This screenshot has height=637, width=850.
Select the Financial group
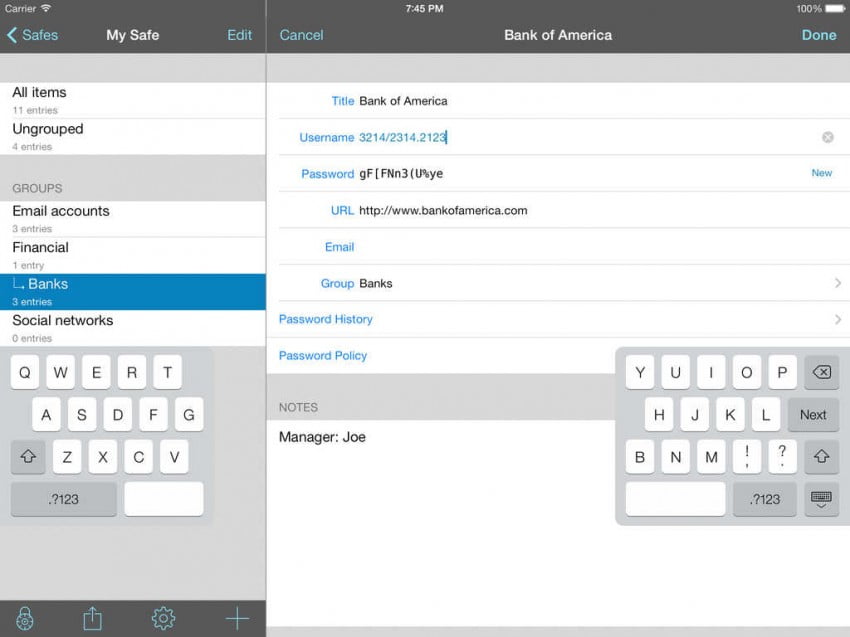pos(133,255)
